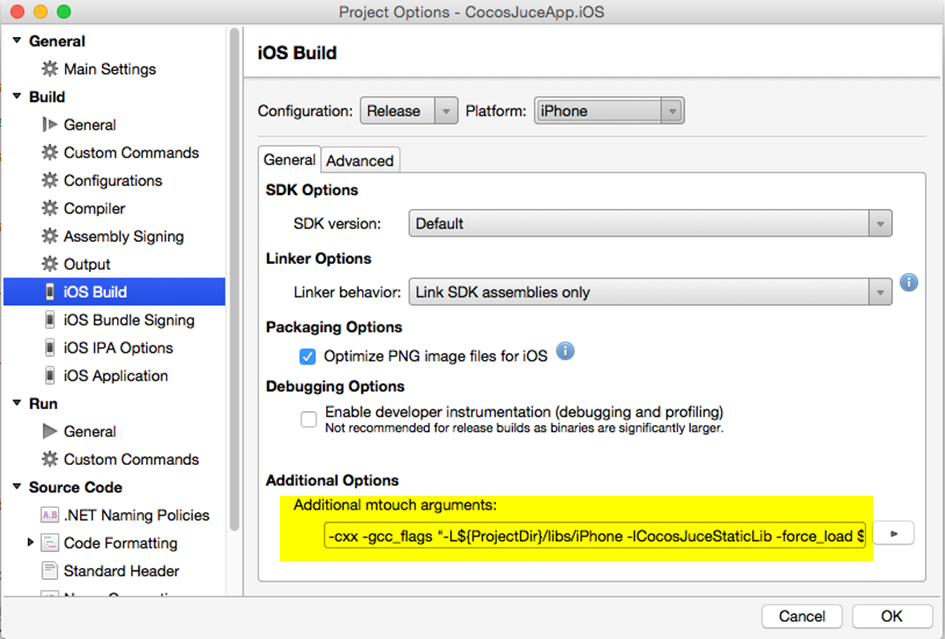Show info about Optimize PNG option
This screenshot has width=945, height=639.
tap(565, 351)
